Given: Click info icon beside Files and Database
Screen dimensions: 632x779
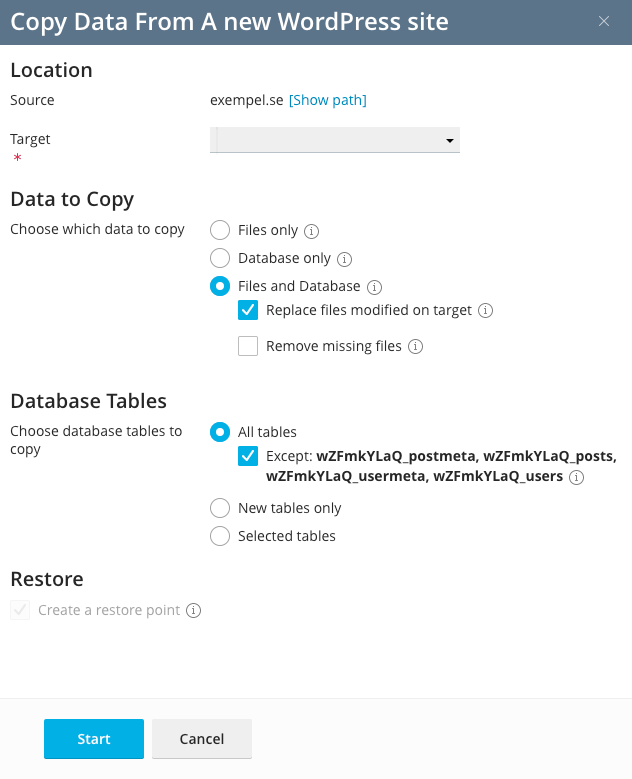Looking at the screenshot, I should tap(376, 287).
